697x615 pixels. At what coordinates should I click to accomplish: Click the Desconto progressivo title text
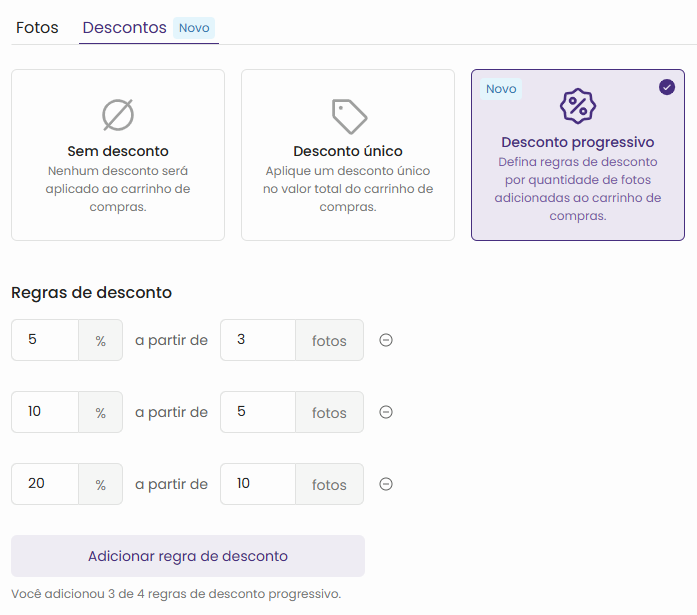(577, 142)
